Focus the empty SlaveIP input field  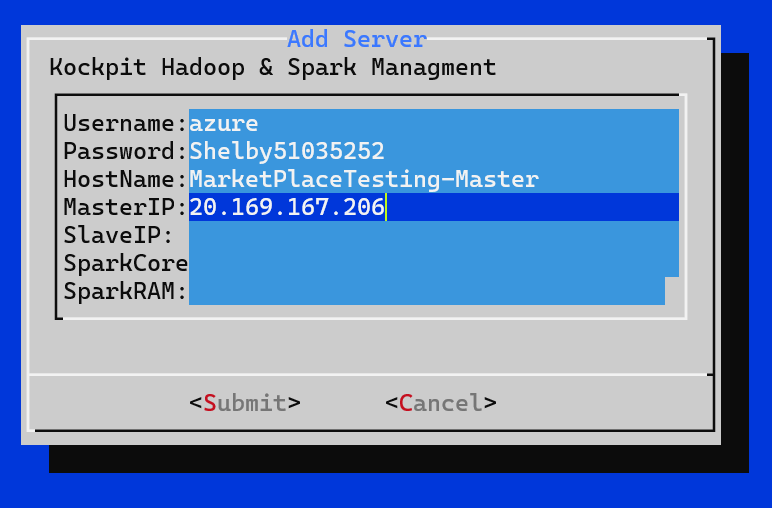(x=434, y=235)
